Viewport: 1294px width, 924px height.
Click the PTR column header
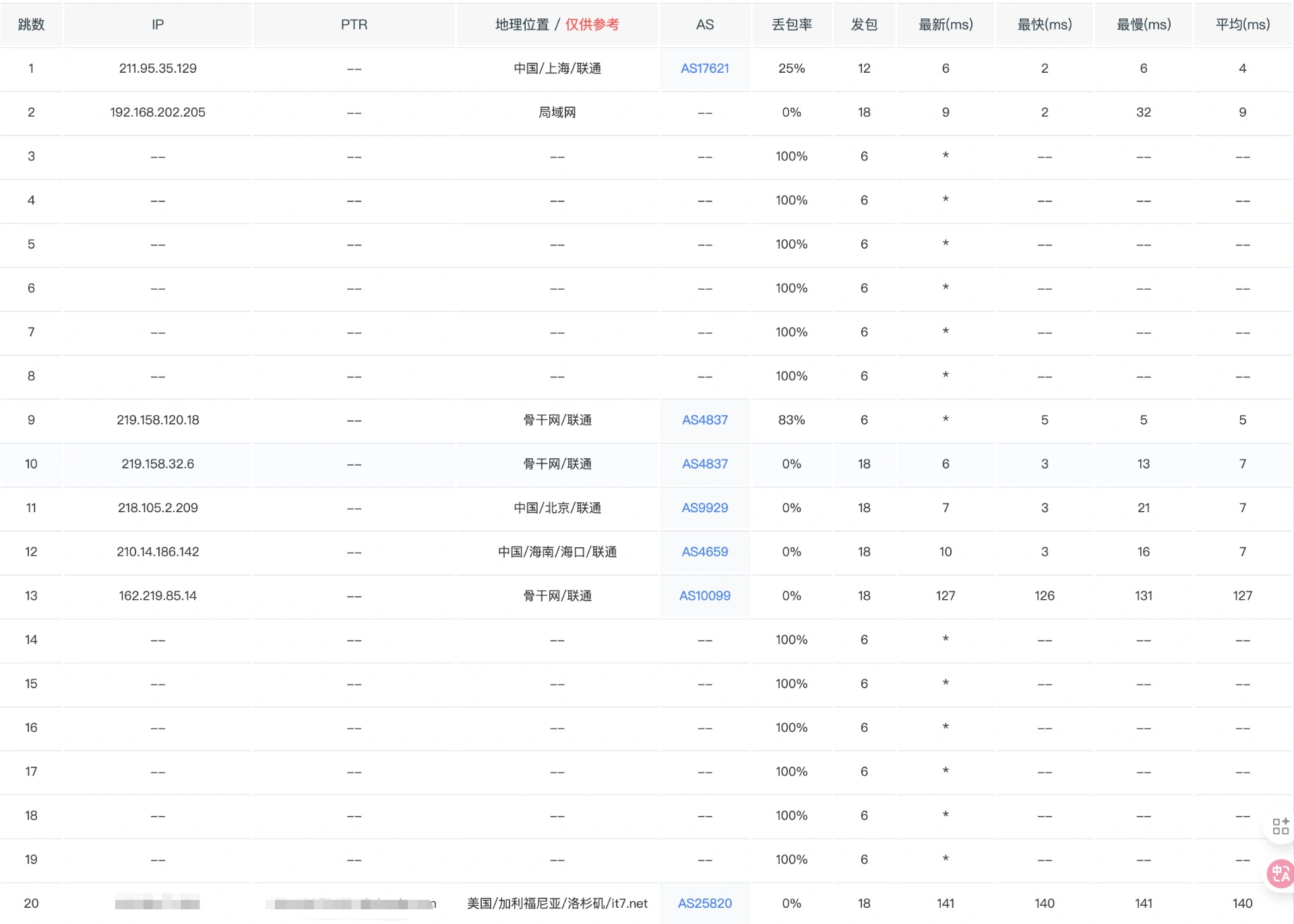[x=354, y=25]
